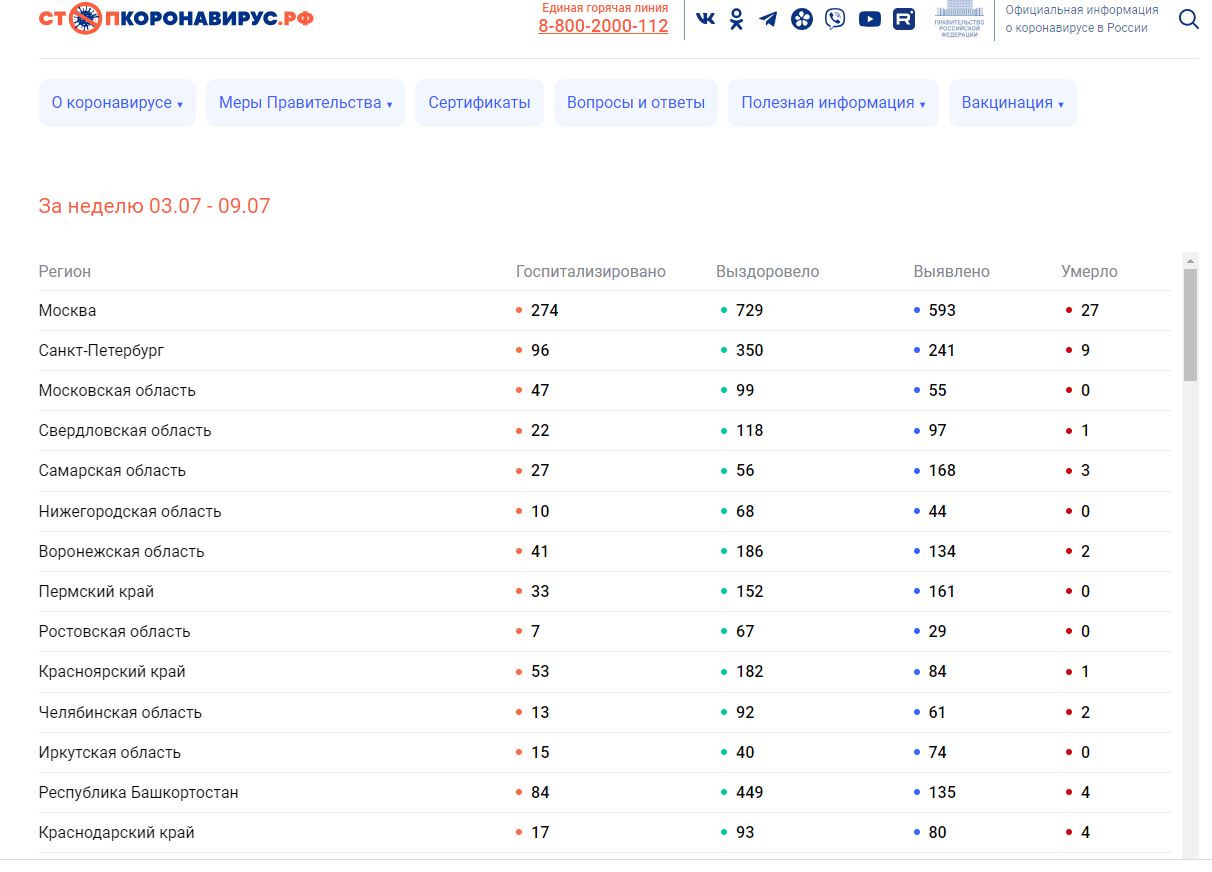Click Республика Башкортостан detected value 135
The image size is (1212, 872).
click(x=943, y=793)
